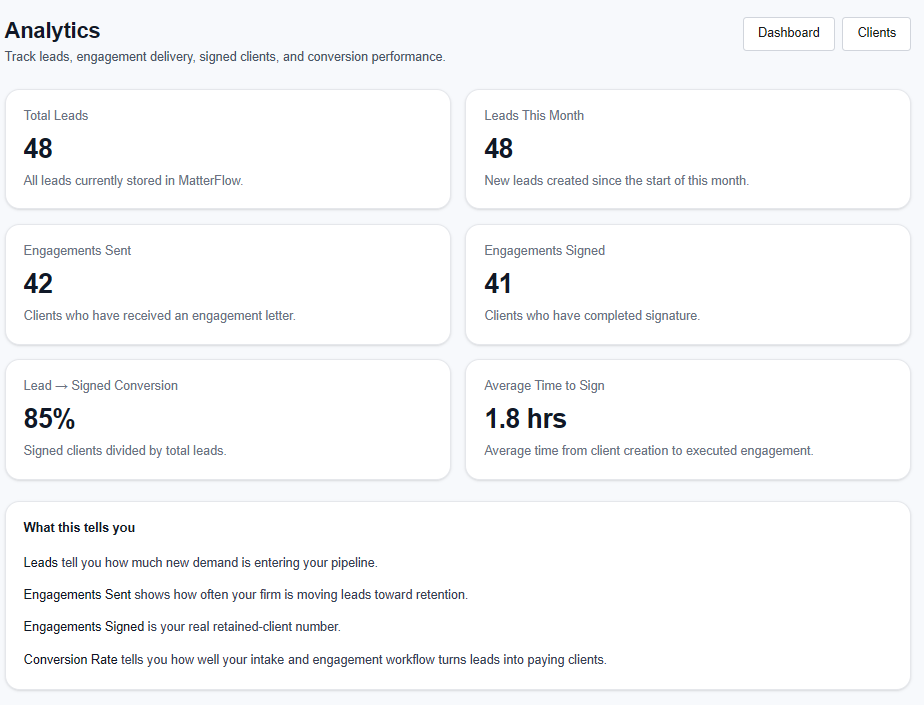The height and width of the screenshot is (705, 924).
Task: Select the Leads This Month card
Action: coord(688,148)
